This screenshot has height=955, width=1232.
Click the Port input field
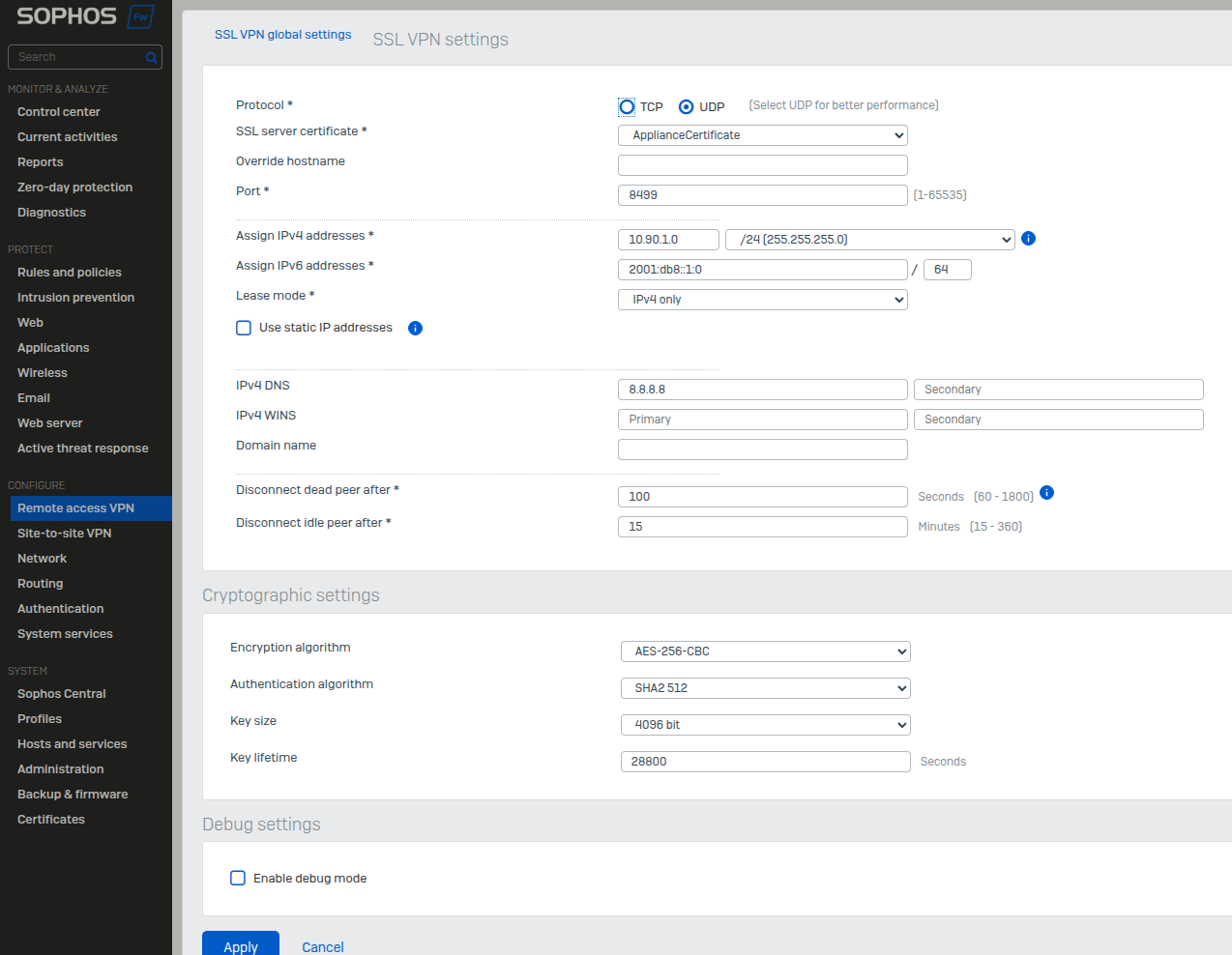(x=762, y=195)
